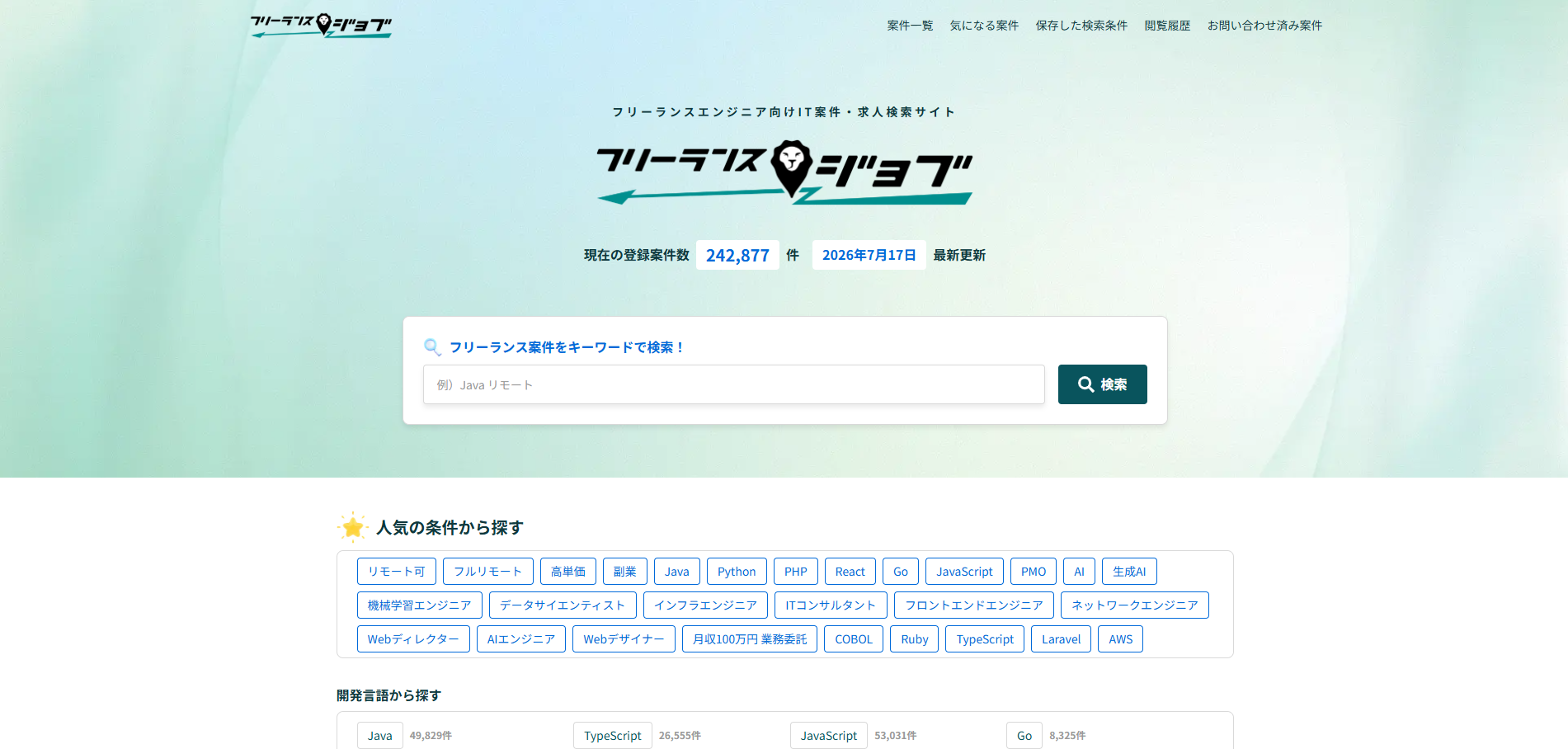The height and width of the screenshot is (749, 1568).
Task: Open JavaScript listings with 53,031件
Action: [829, 736]
